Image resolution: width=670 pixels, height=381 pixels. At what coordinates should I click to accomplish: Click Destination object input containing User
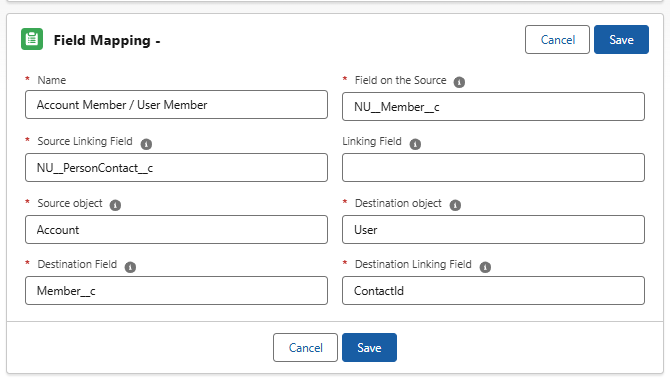tap(494, 230)
